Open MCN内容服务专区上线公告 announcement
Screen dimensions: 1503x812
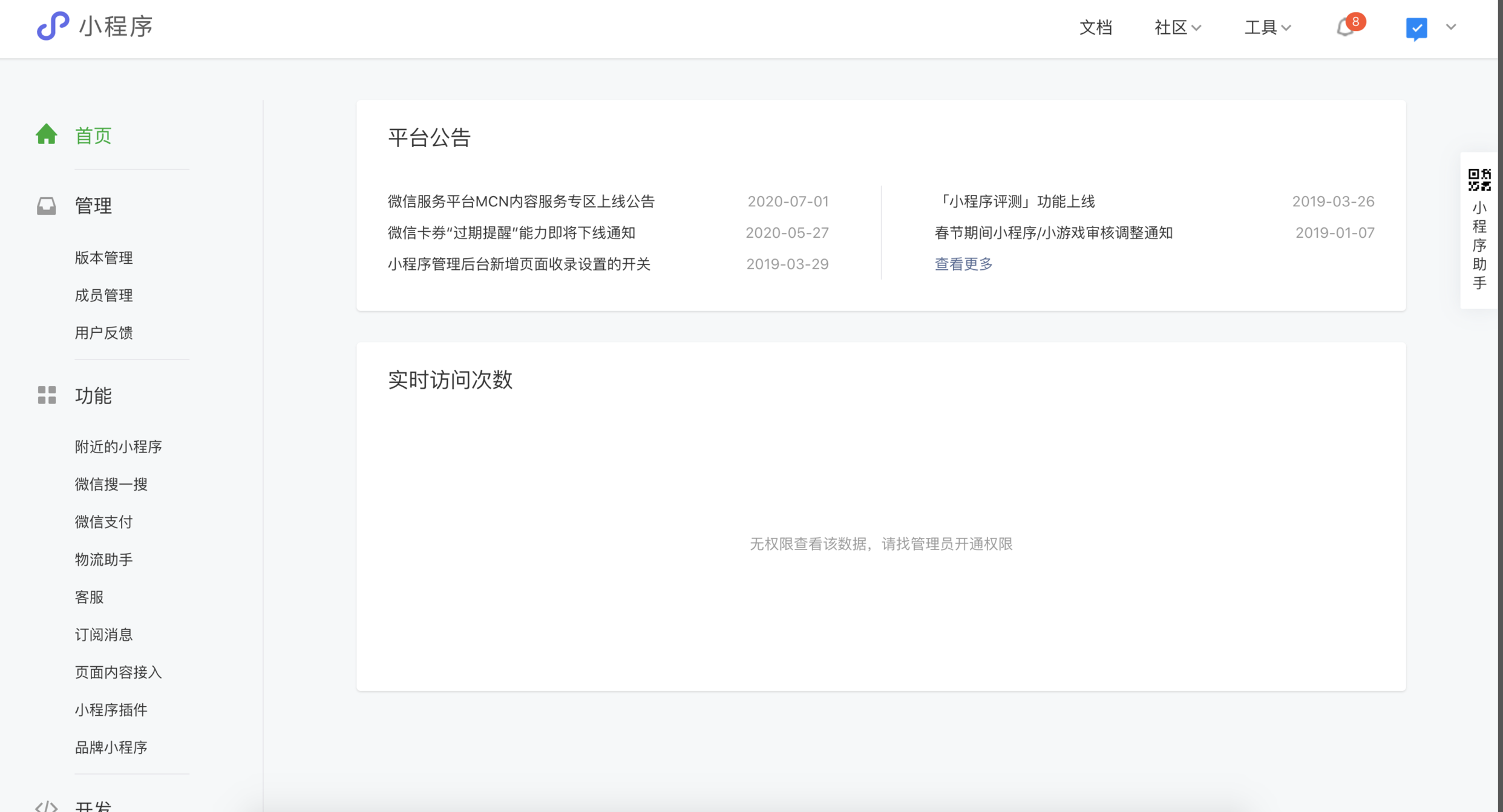click(x=521, y=201)
